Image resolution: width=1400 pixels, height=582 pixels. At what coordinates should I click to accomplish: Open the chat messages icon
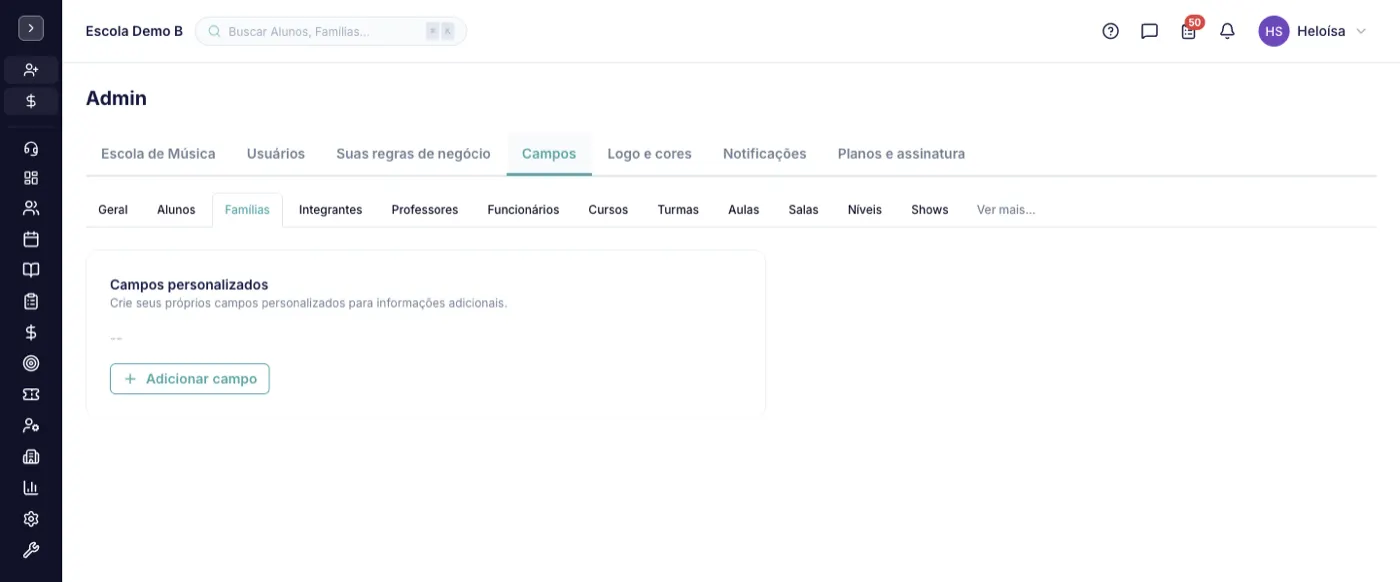click(1149, 31)
